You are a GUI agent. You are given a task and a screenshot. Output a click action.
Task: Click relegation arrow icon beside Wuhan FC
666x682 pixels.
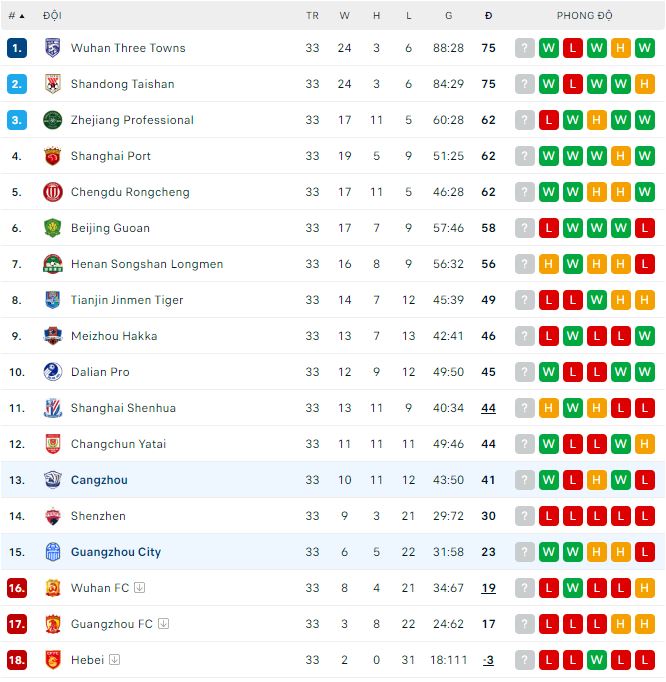[139, 588]
